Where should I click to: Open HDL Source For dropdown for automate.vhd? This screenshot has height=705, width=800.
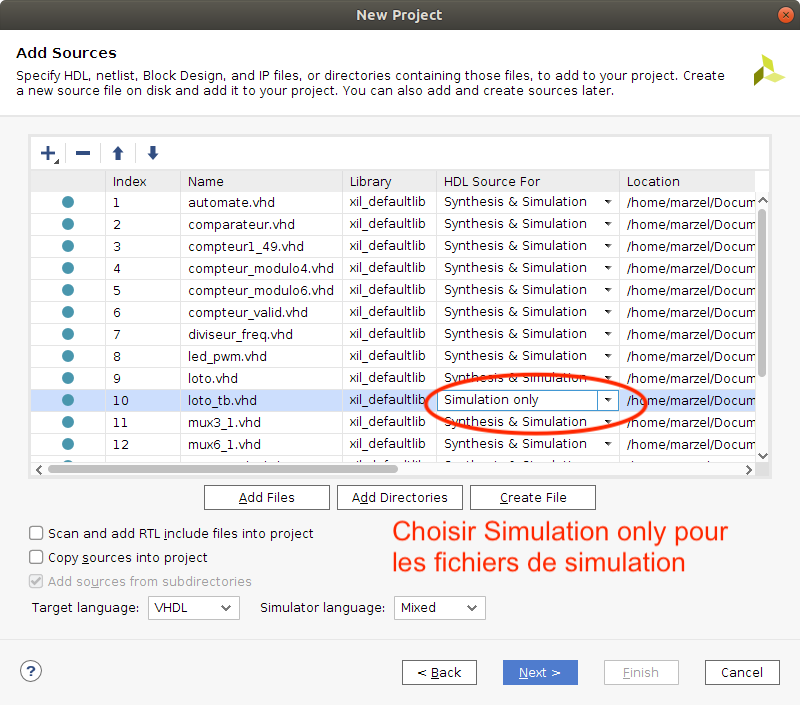608,202
